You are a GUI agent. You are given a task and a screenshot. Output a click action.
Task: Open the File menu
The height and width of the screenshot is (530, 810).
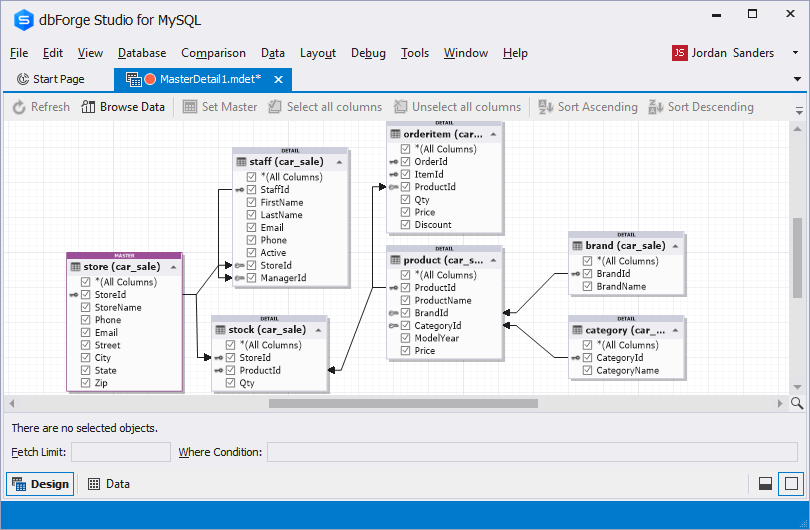19,53
